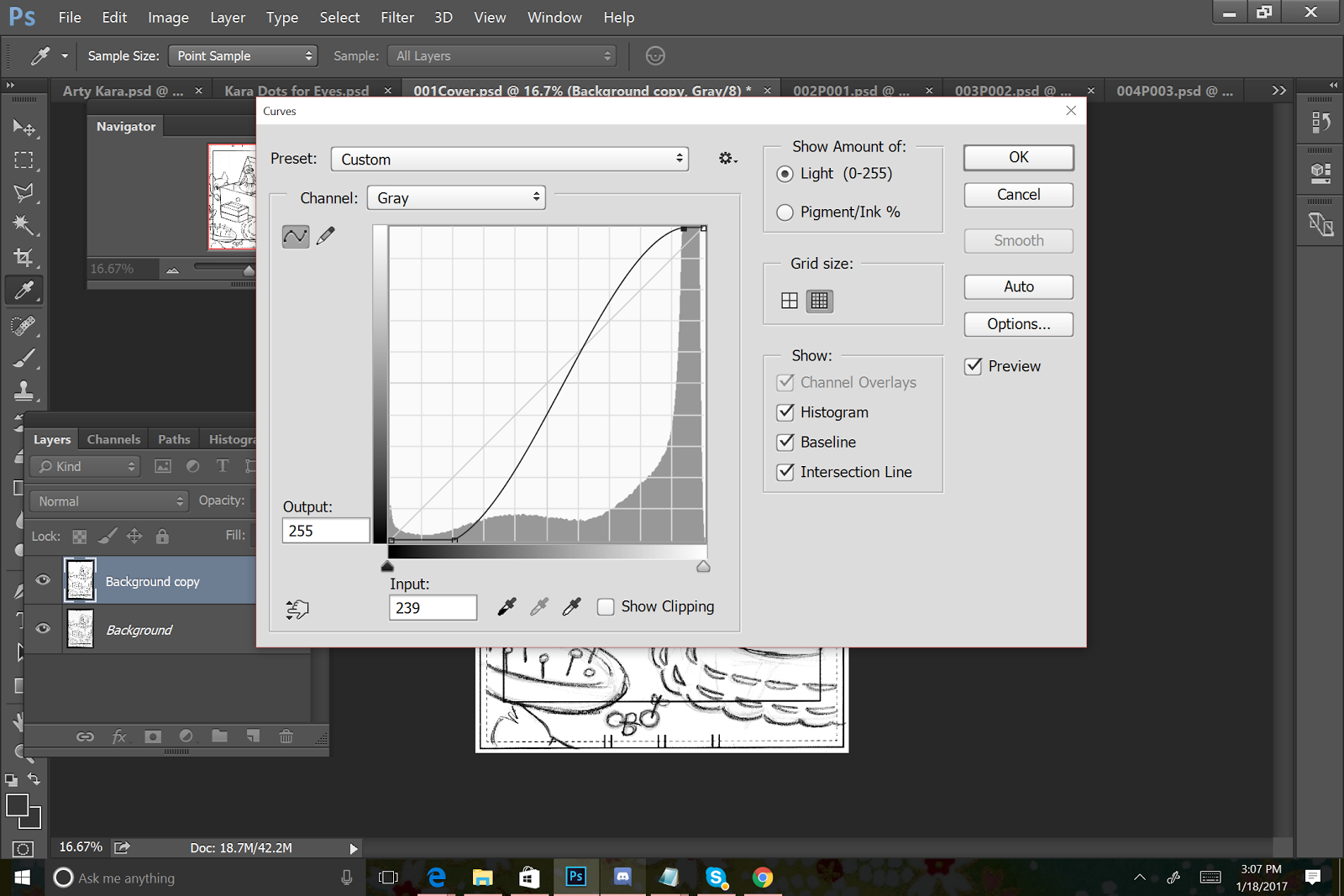Open the Image menu

[168, 17]
